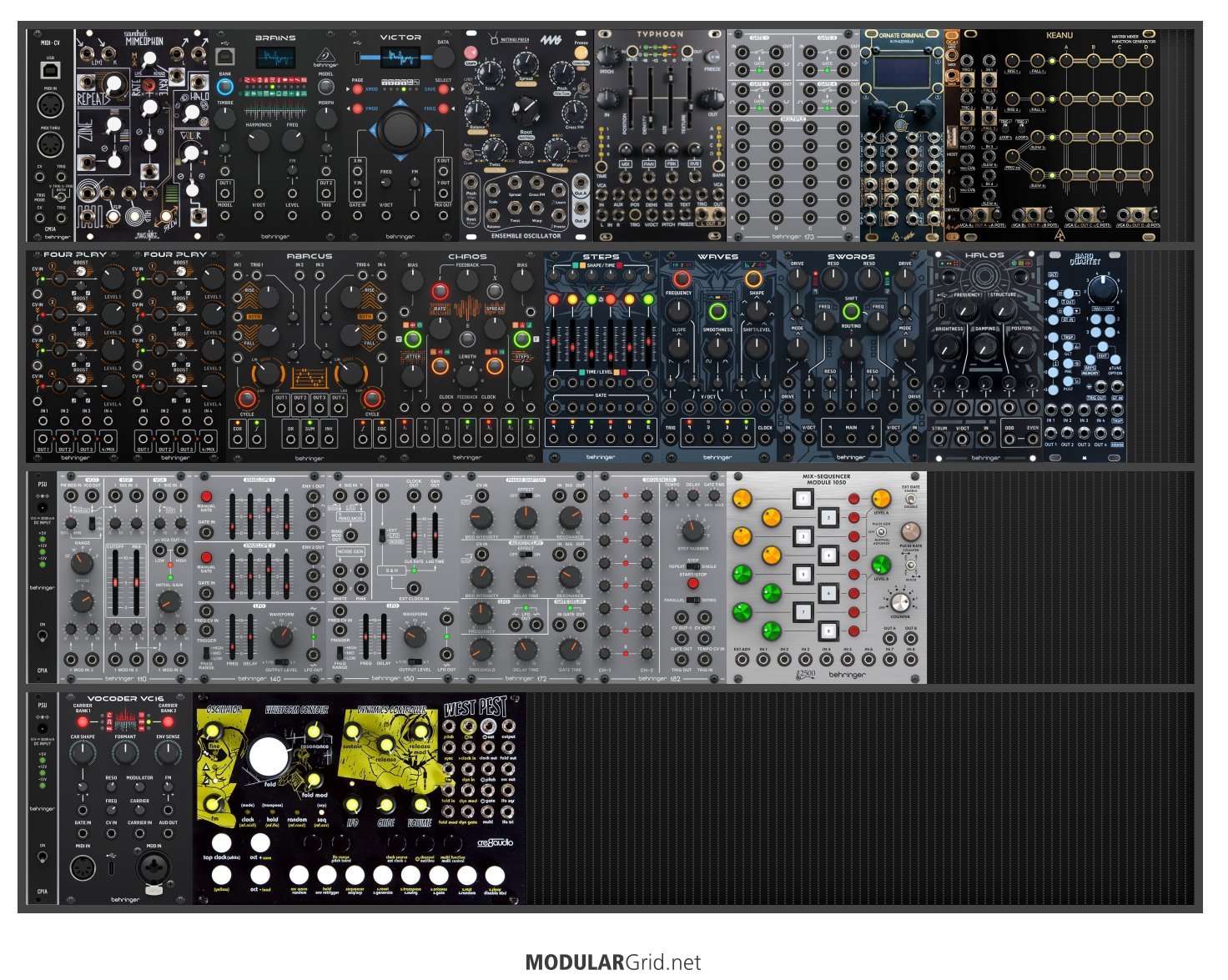Click the tap clock button on West Pest
Screen dimensions: 1228x980
(221, 842)
